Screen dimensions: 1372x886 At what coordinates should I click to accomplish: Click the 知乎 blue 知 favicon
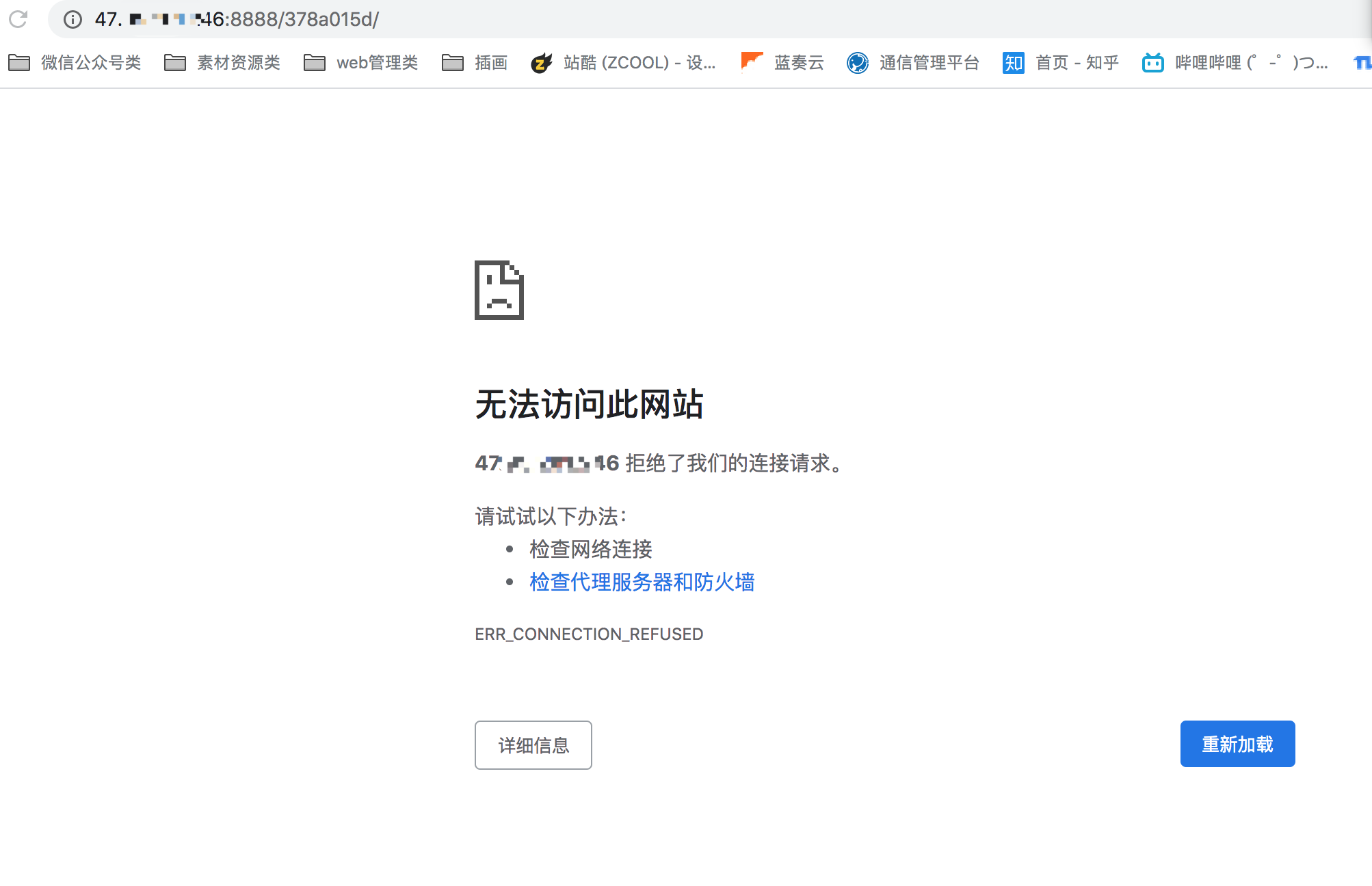point(1014,63)
